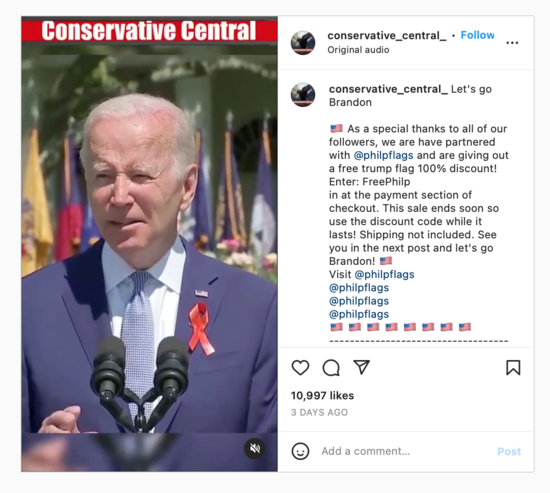Screen dimensions: 550x493
Task: Open 3 DAYS AGO timestamp
Action: coord(319,412)
